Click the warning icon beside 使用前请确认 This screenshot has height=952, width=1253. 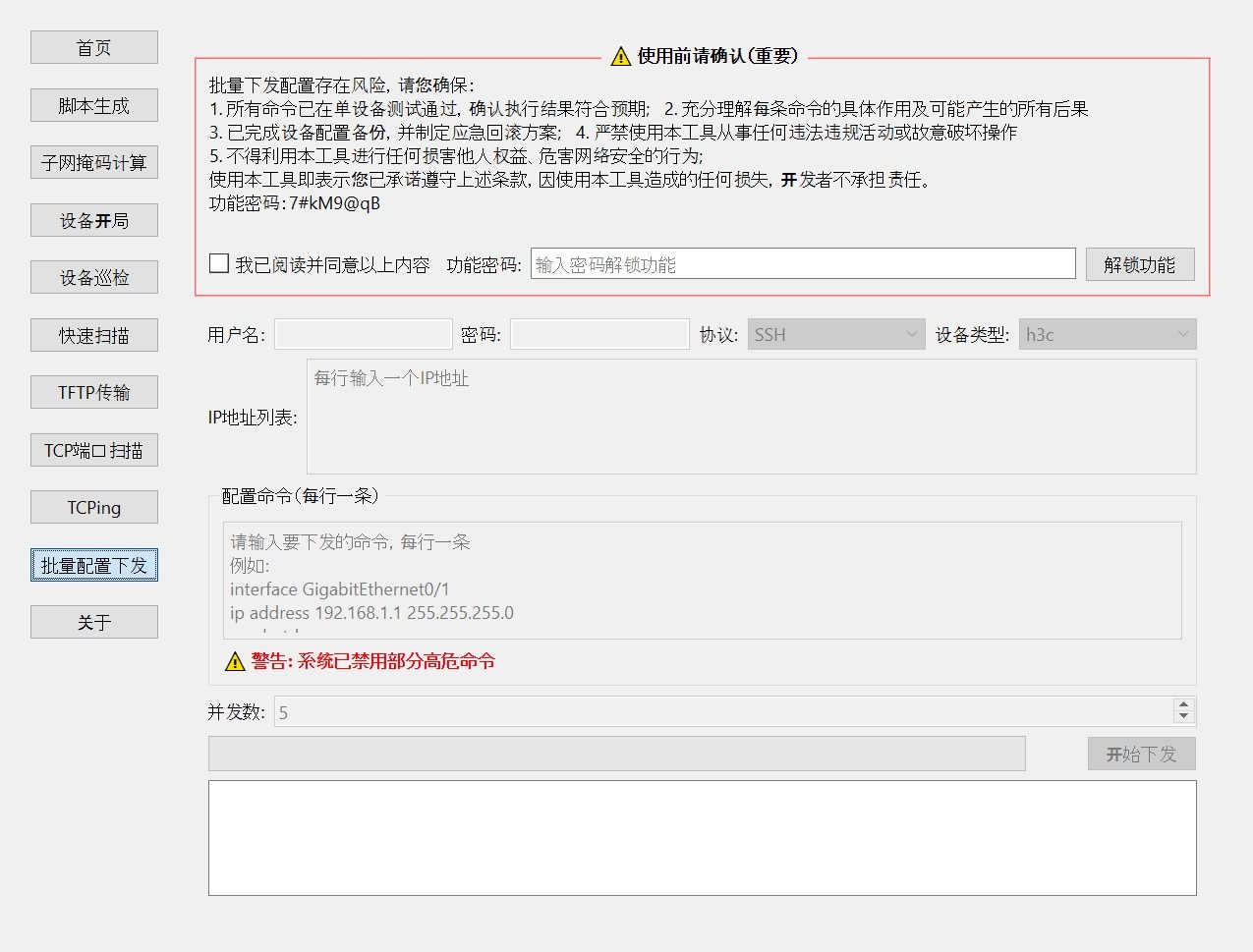coord(621,56)
